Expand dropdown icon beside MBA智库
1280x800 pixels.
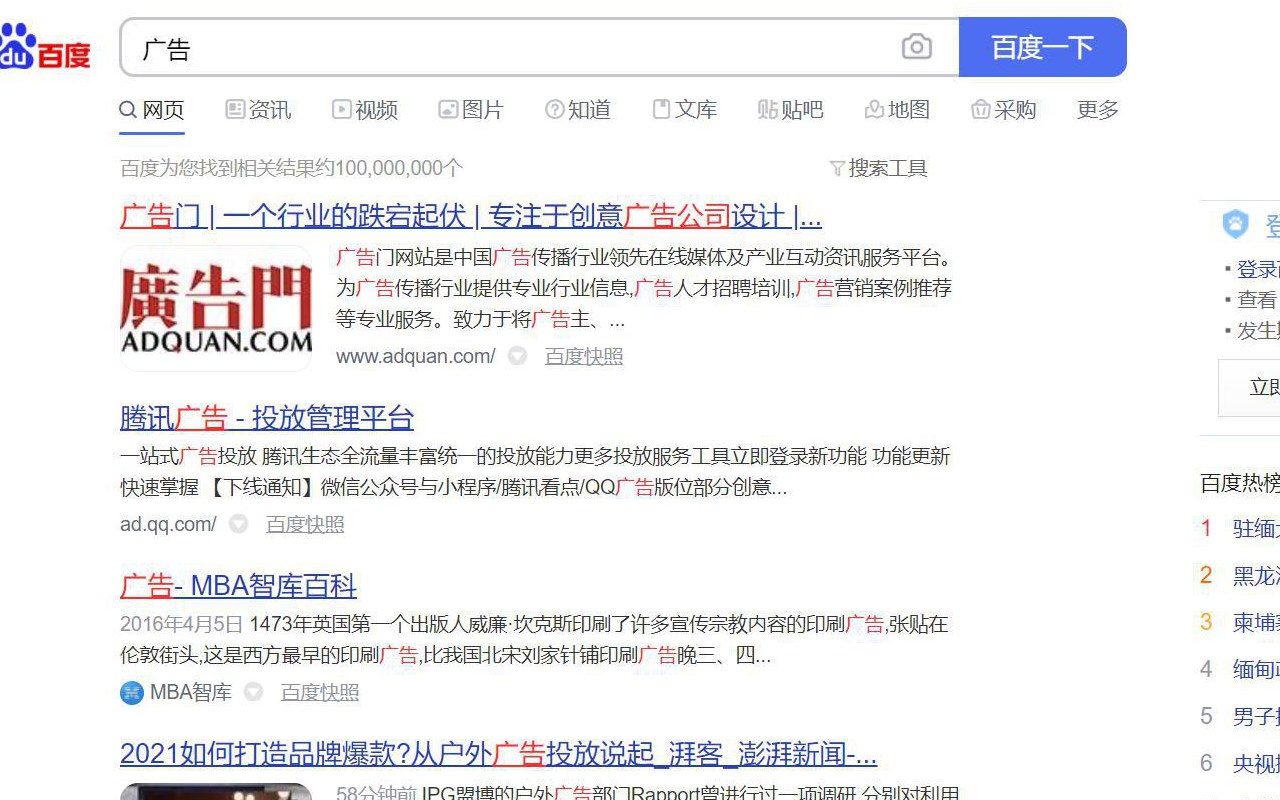pos(254,692)
